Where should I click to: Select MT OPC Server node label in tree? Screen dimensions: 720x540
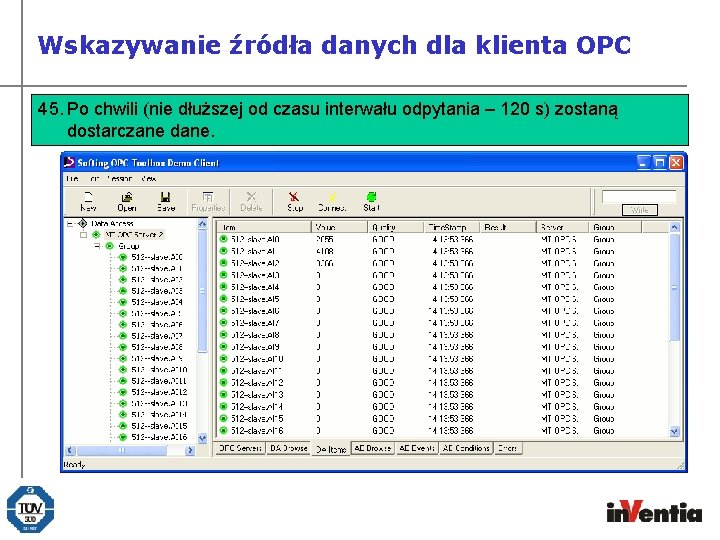pos(134,235)
